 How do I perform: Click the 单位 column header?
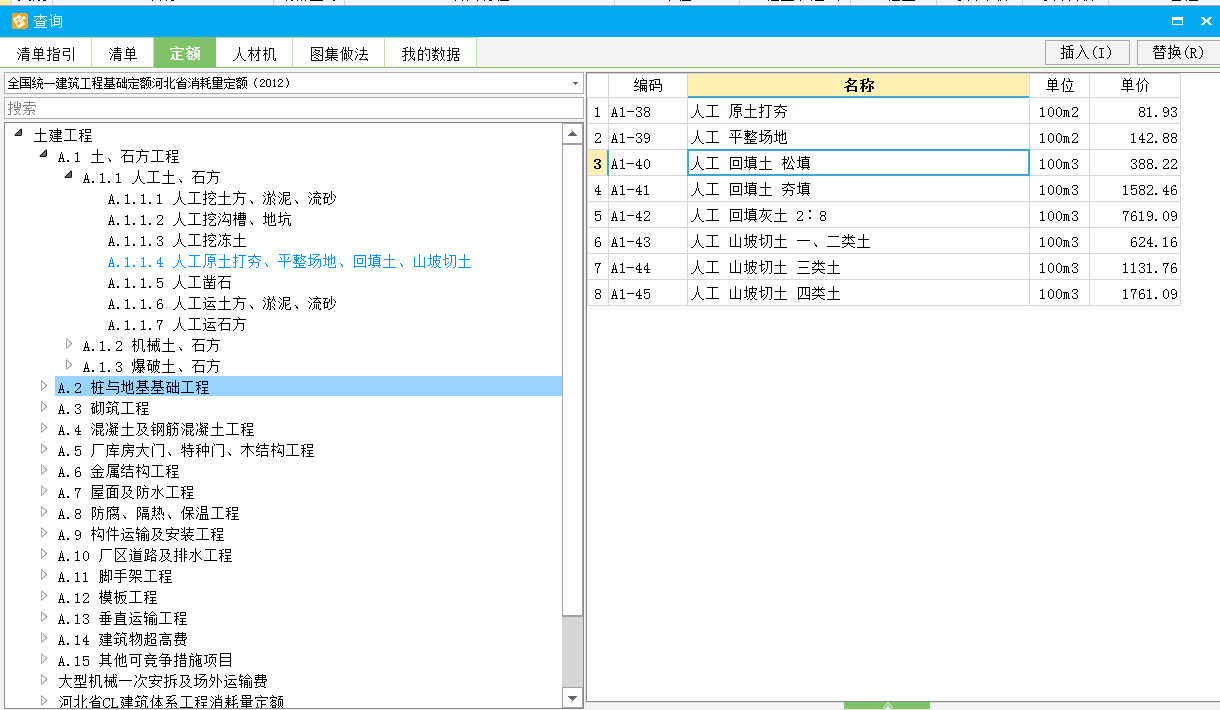1060,85
